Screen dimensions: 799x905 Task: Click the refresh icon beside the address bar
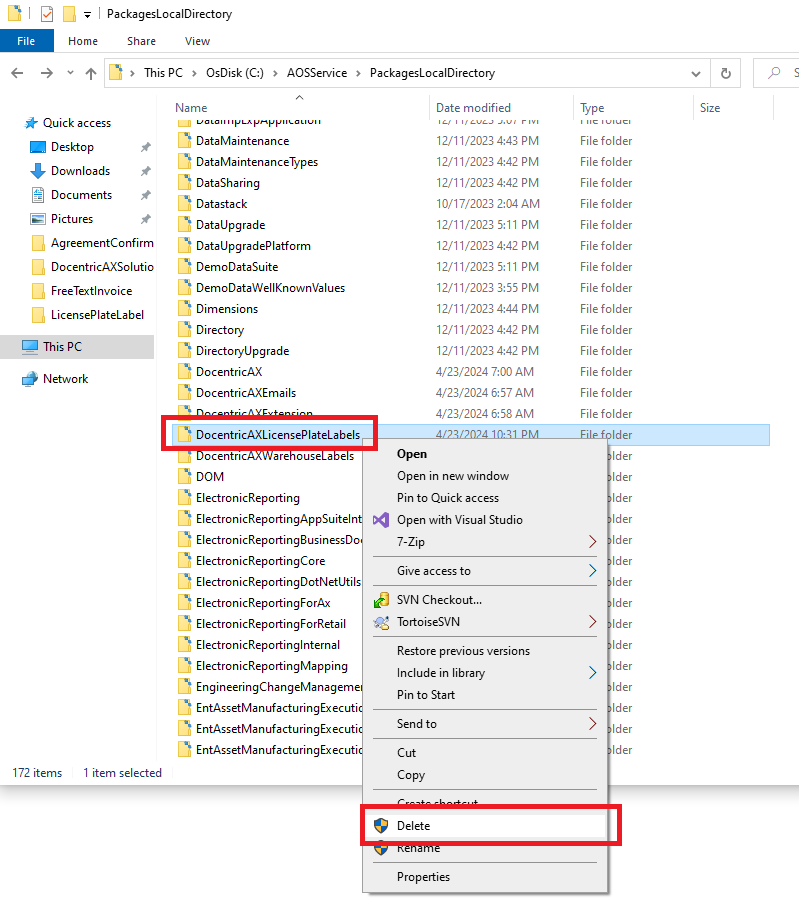[x=725, y=73]
